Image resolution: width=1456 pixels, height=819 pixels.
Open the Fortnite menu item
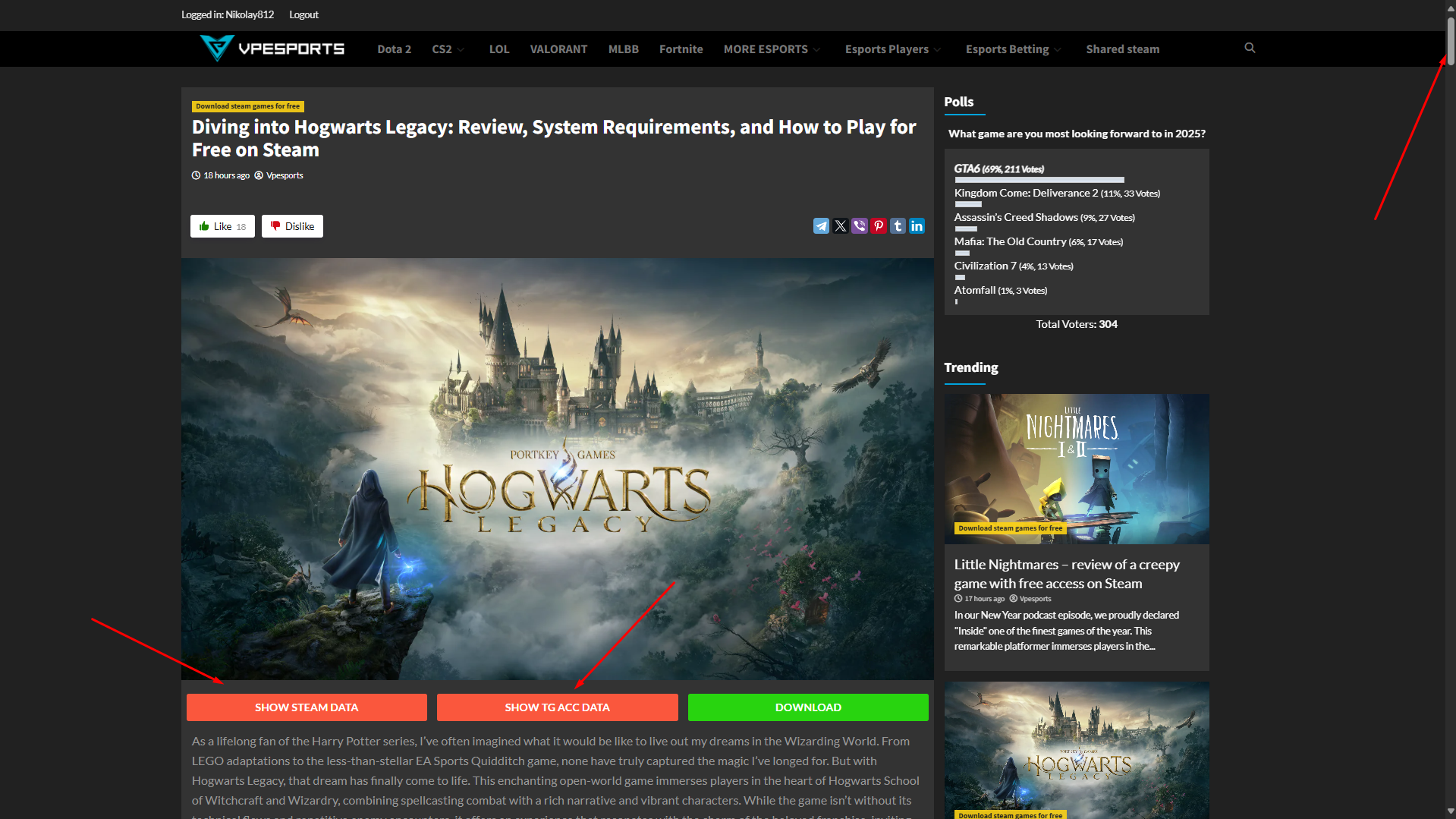[681, 49]
